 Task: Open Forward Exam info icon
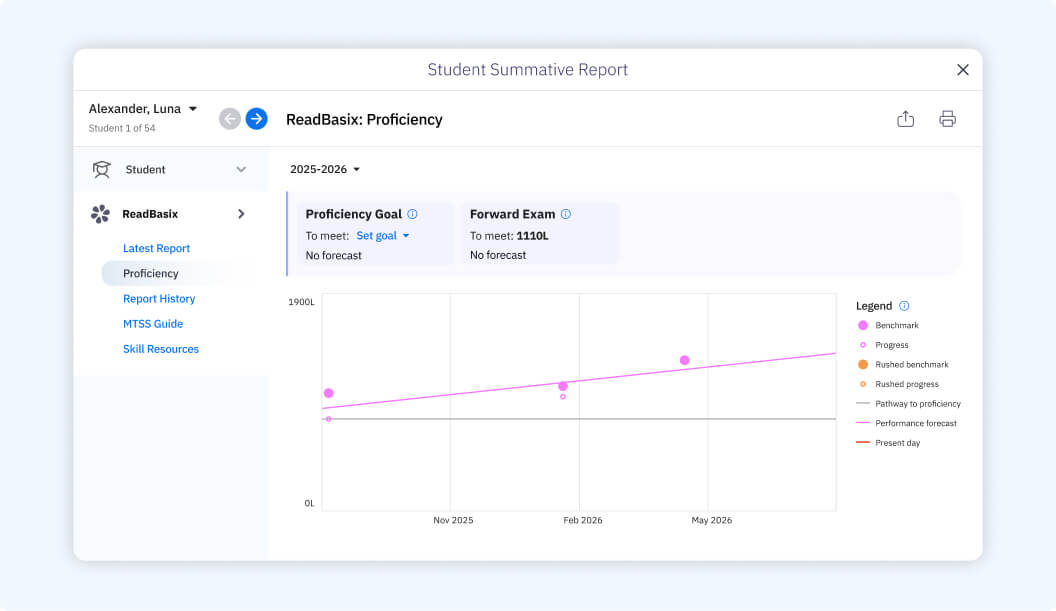[x=566, y=214]
